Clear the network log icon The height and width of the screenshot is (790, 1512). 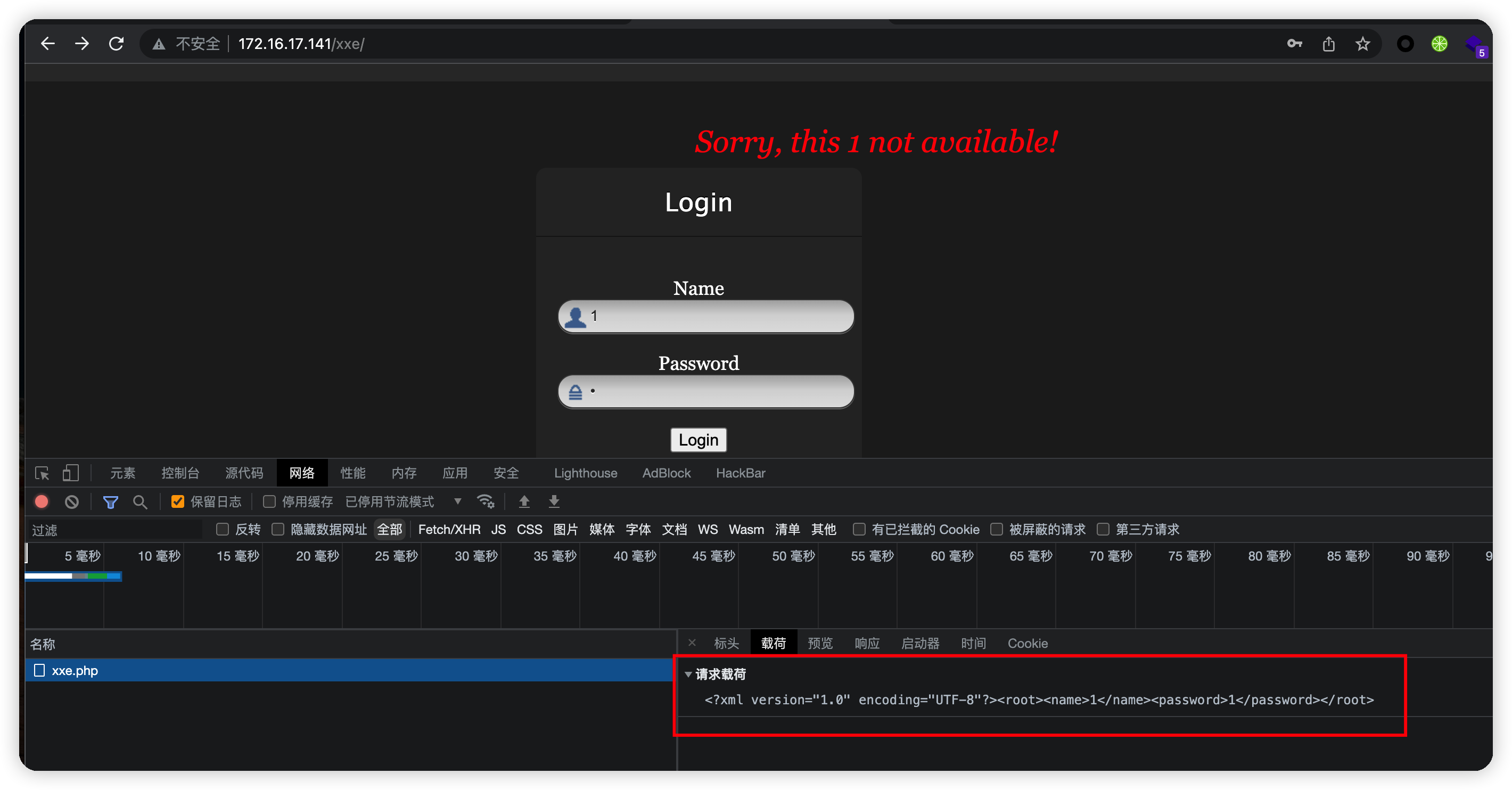pos(72,502)
